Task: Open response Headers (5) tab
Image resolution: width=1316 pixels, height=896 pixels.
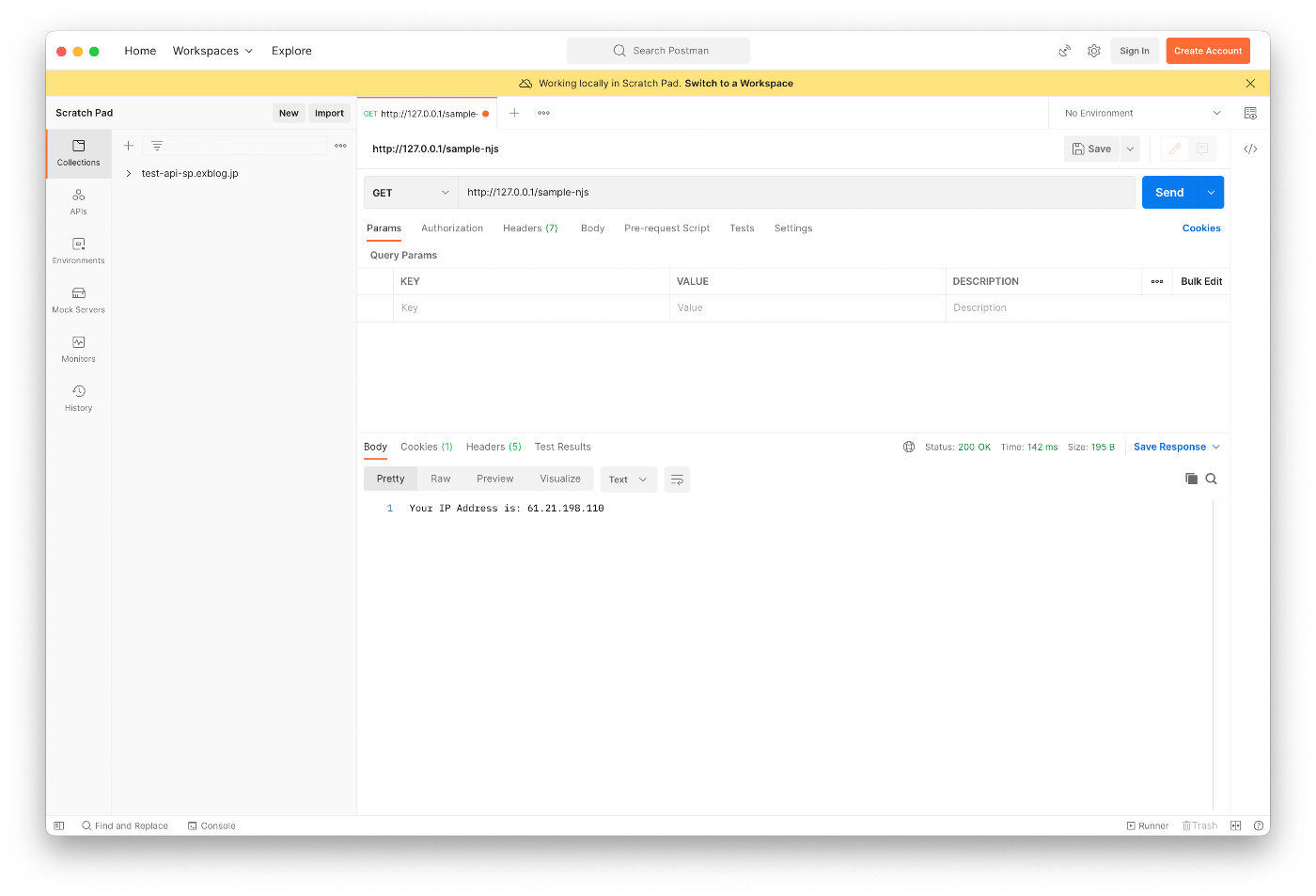Action: pyautogui.click(x=493, y=447)
